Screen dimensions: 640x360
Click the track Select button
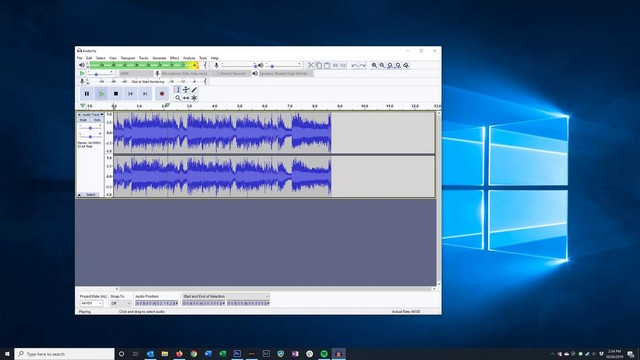point(91,195)
